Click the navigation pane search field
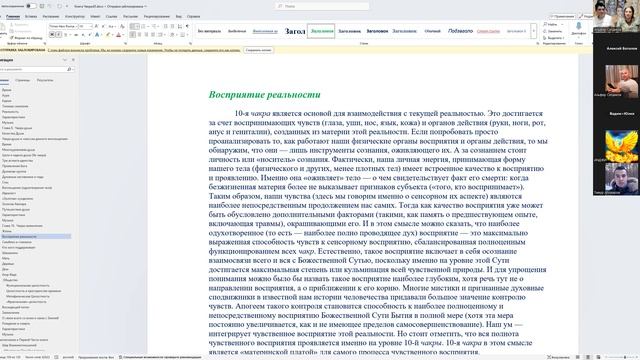This screenshot has height=360, width=640. click(x=33, y=69)
